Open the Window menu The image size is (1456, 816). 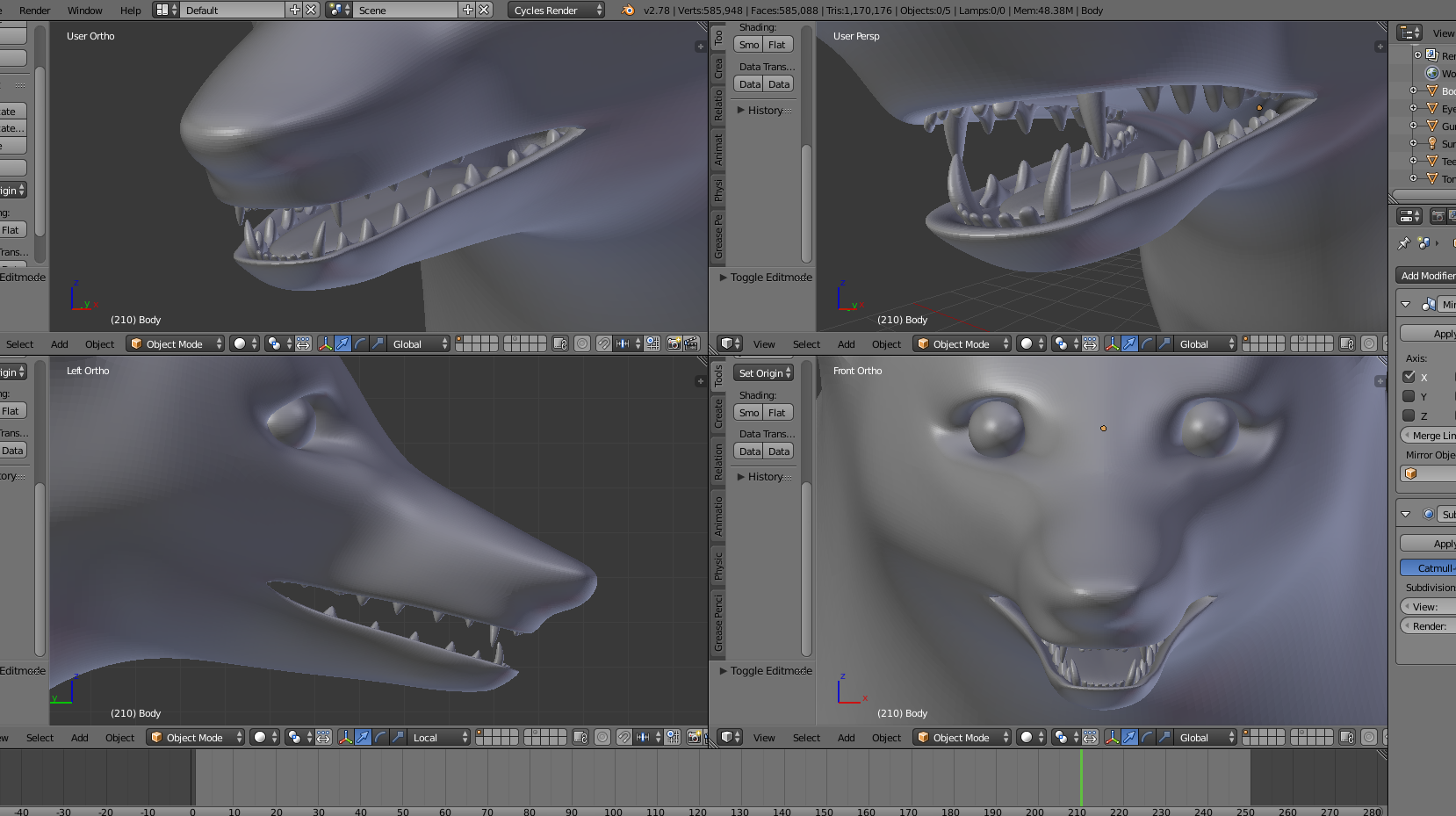click(x=84, y=11)
